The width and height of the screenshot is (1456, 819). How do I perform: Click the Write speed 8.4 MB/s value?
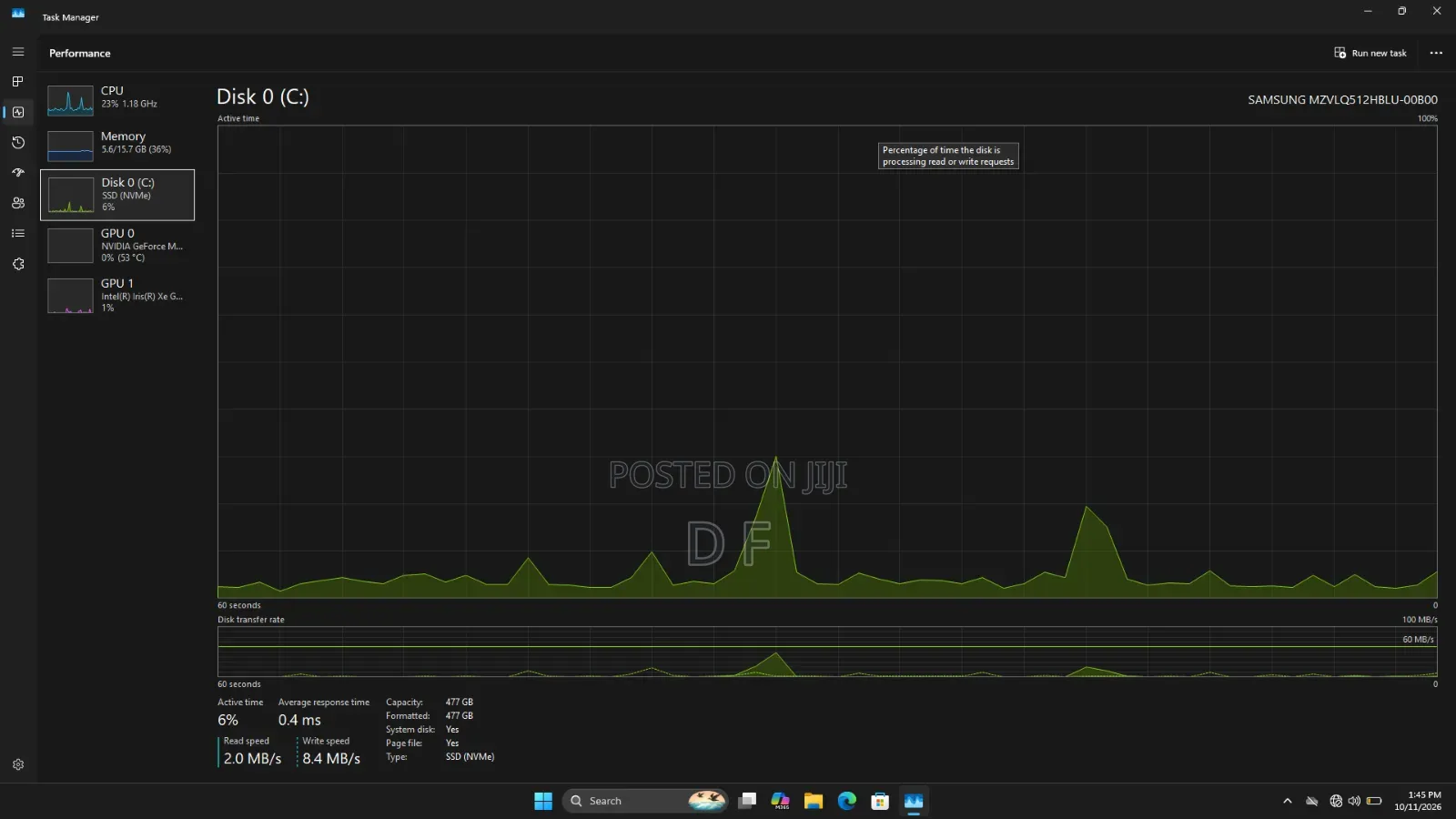331,758
